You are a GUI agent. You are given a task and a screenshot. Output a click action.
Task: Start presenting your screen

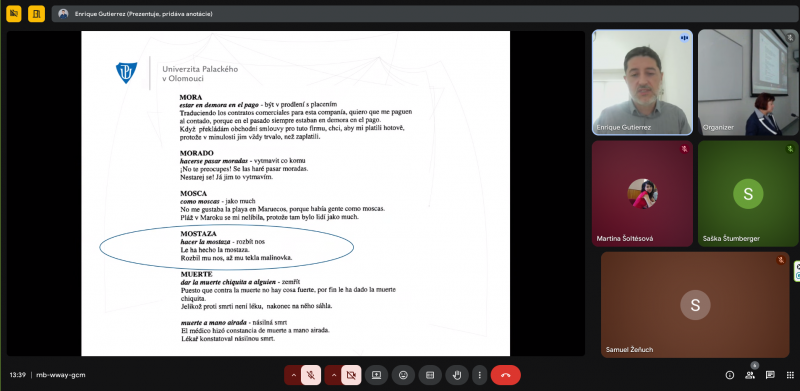(376, 375)
